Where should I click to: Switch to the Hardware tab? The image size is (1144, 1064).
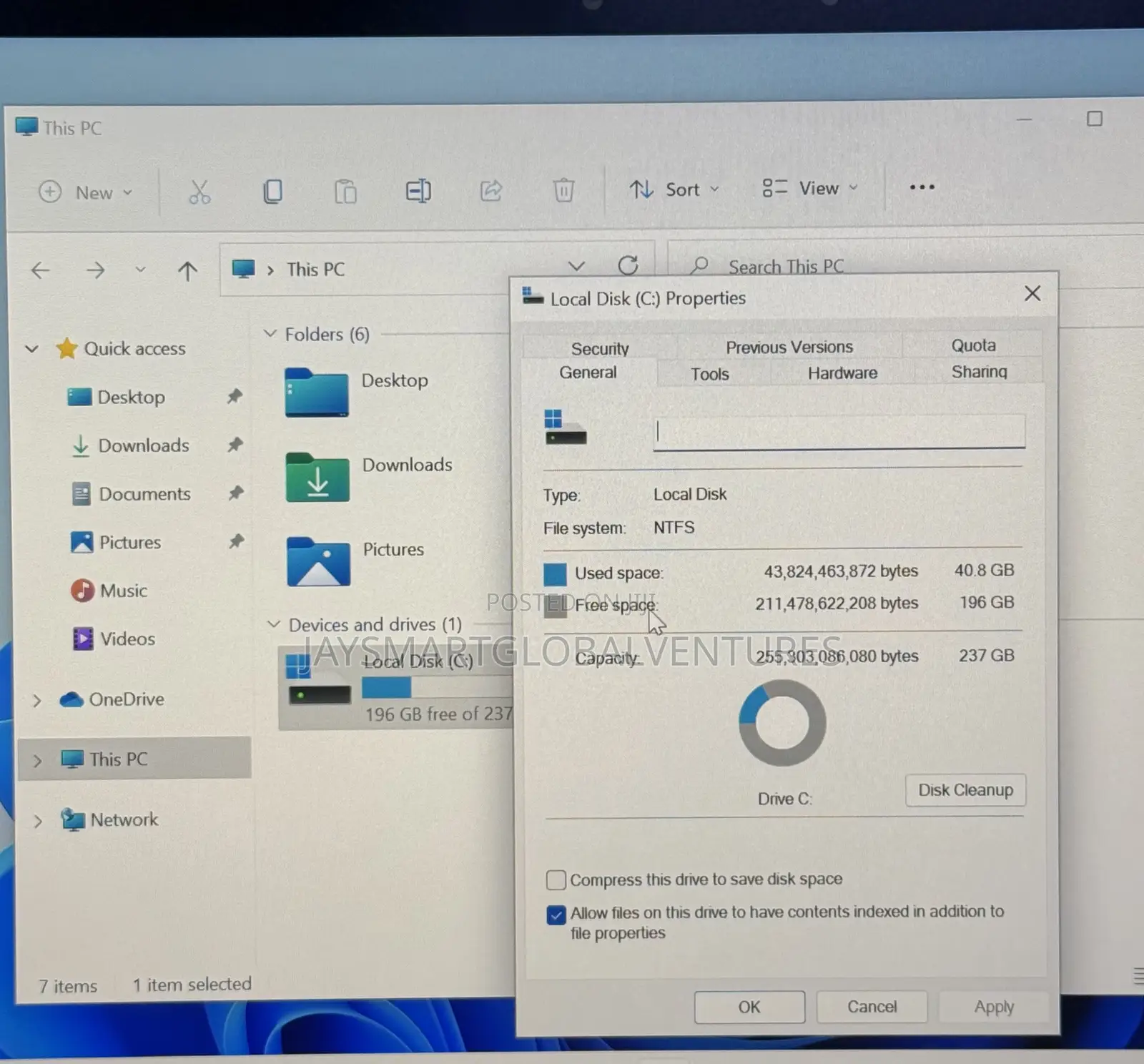tap(842, 373)
